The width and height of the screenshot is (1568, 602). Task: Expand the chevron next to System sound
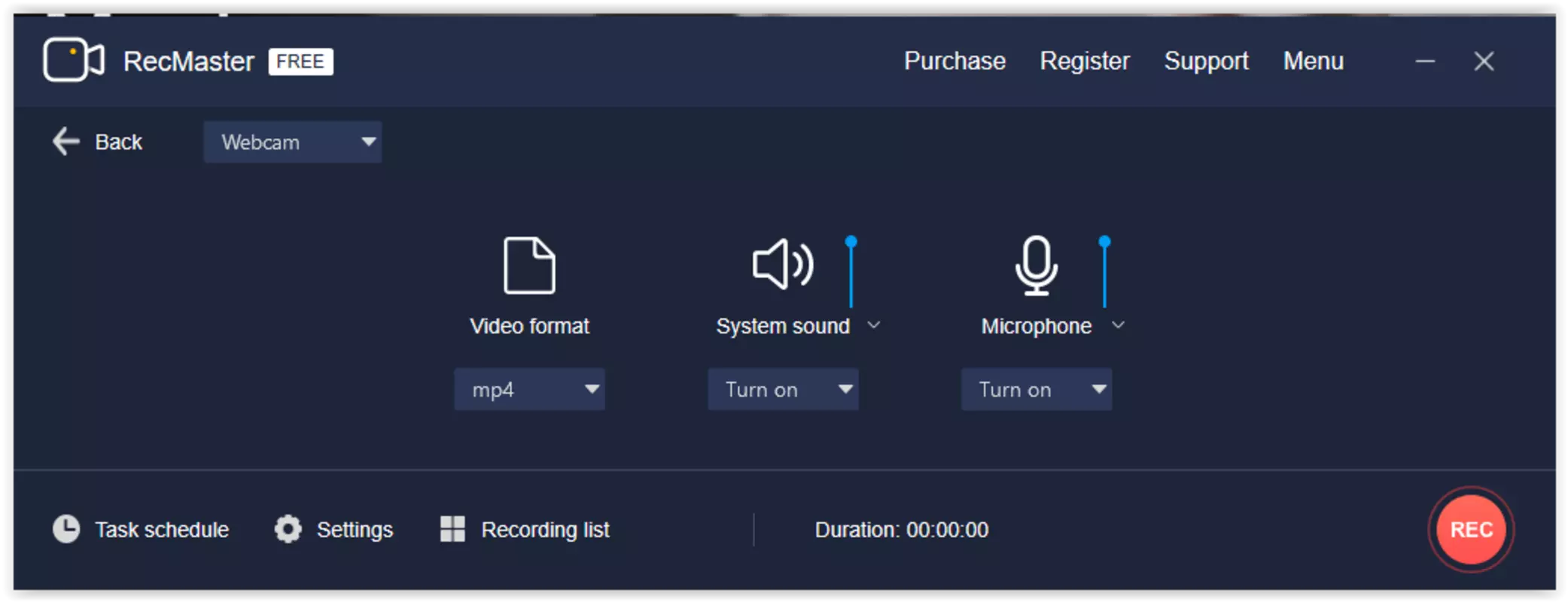[x=874, y=325]
